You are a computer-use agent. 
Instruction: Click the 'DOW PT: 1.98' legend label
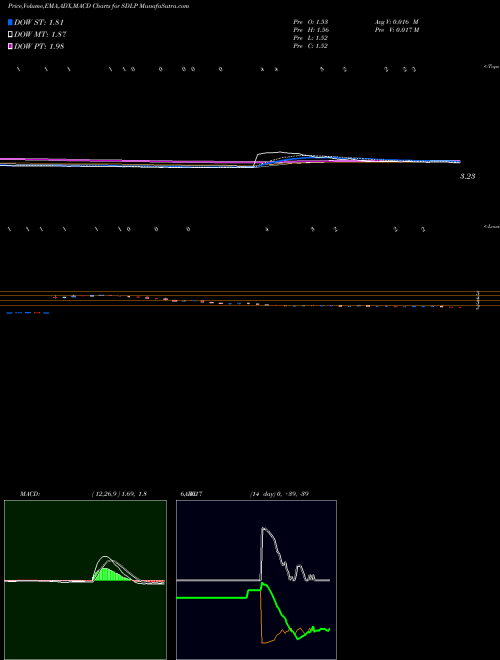(39, 46)
